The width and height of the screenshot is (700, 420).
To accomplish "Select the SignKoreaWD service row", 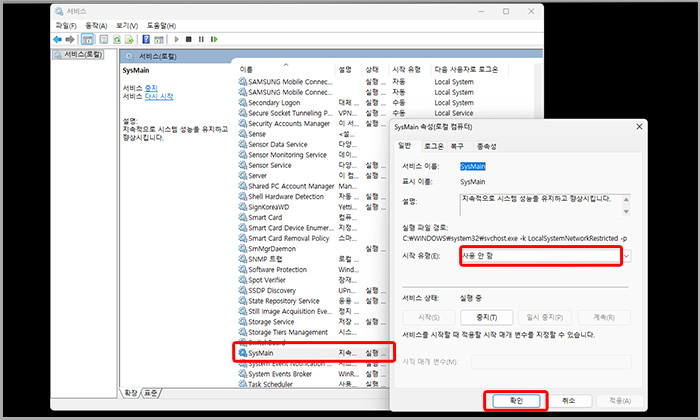I will (x=314, y=207).
